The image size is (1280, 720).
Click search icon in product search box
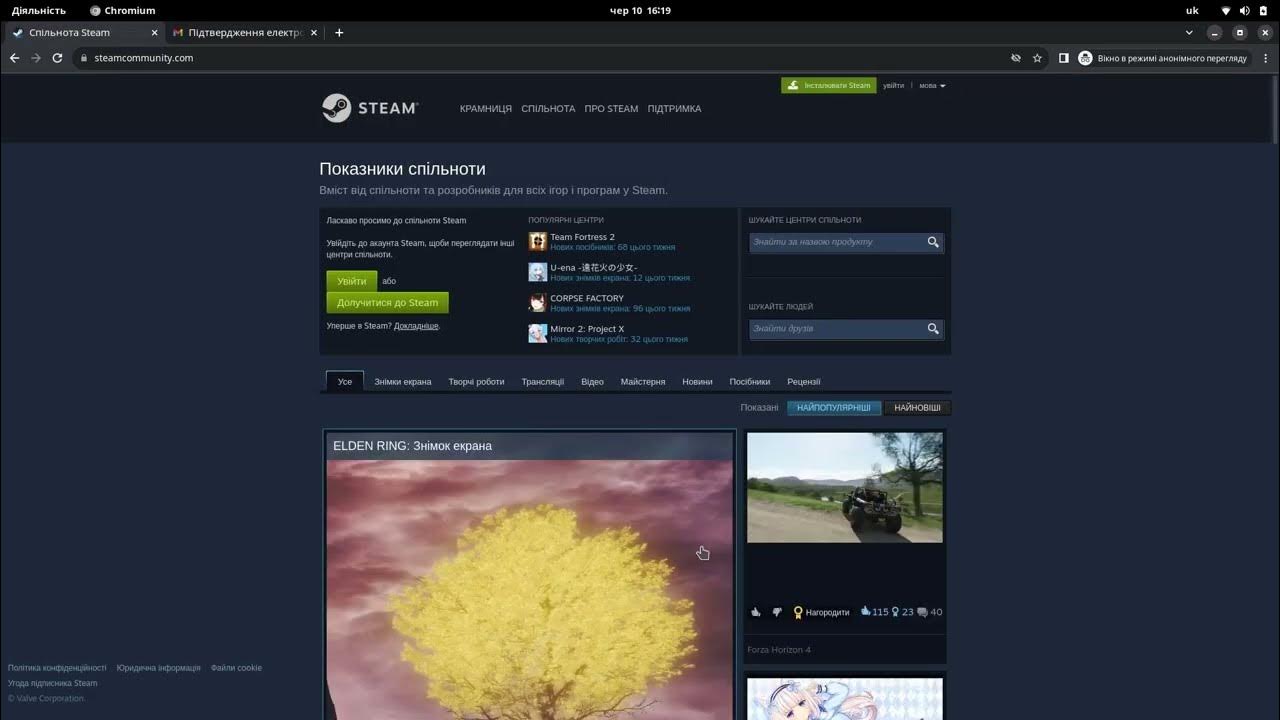933,242
